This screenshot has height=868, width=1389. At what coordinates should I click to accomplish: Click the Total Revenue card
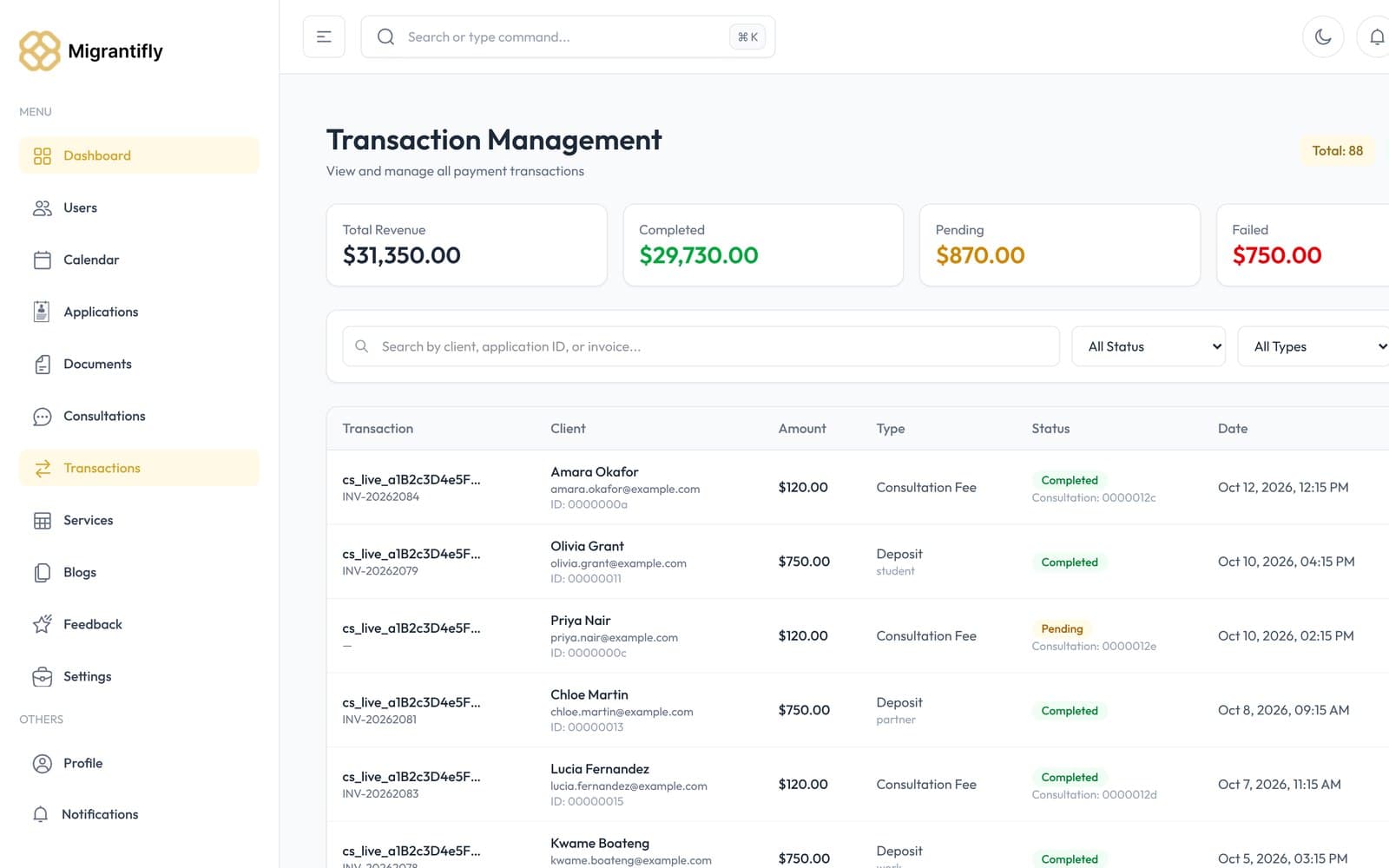tap(466, 245)
